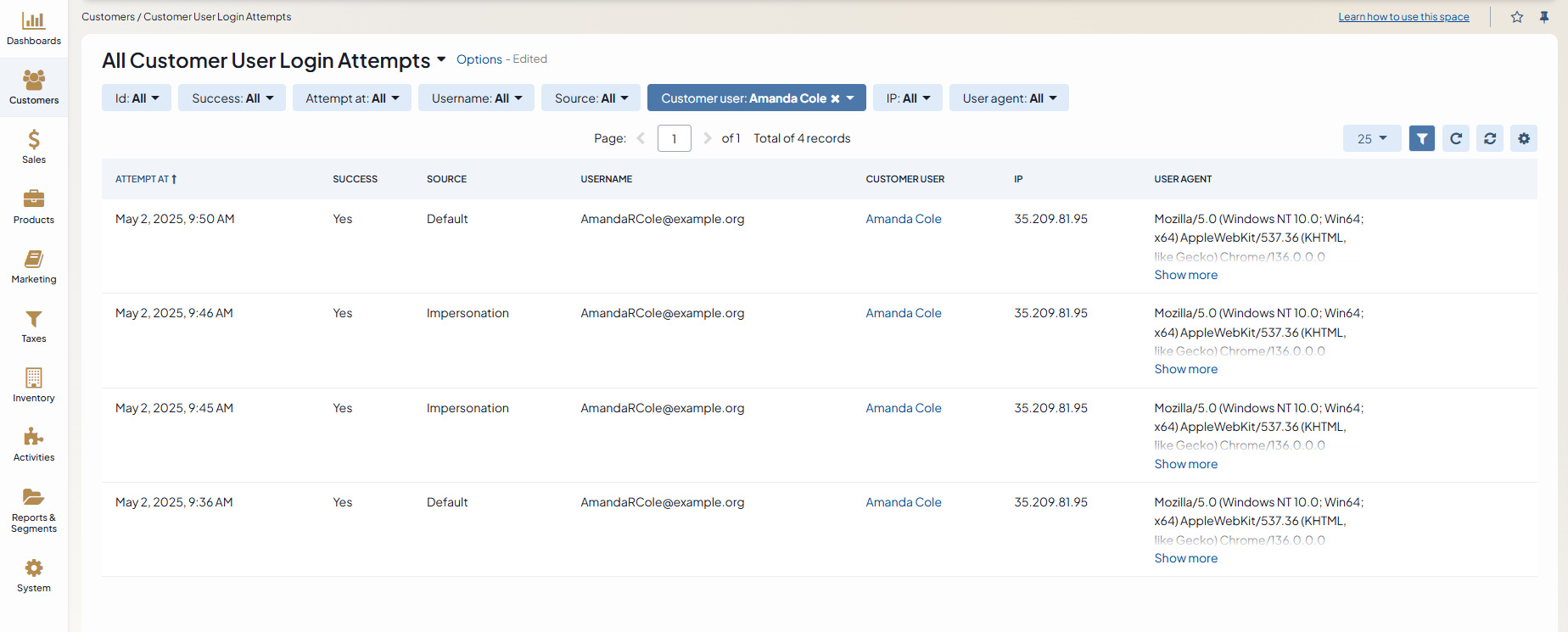Go to Products section in sidebar

click(34, 207)
